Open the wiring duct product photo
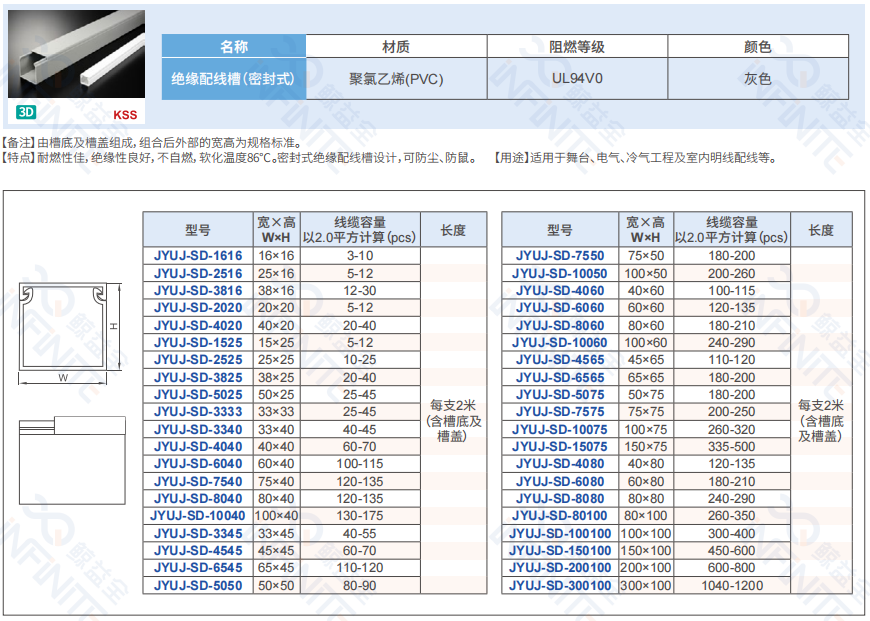The height and width of the screenshot is (621, 870). coord(76,56)
